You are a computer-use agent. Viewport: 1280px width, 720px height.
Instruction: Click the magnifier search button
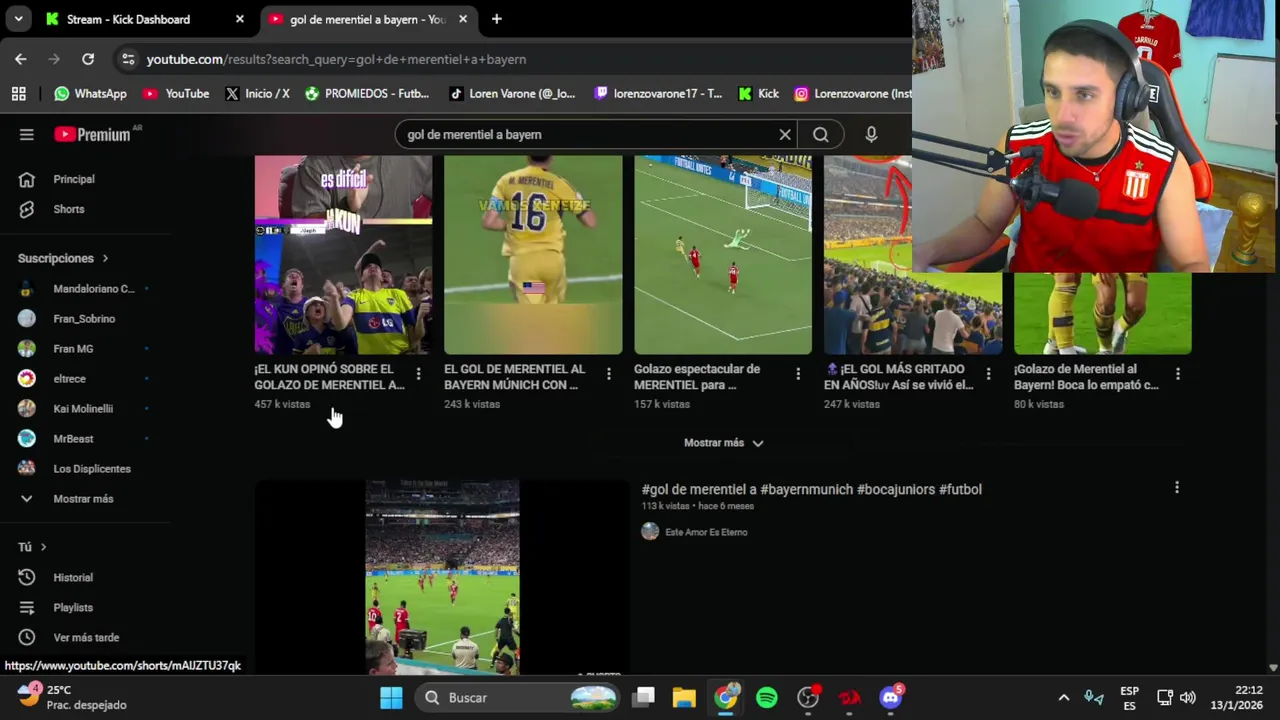pyautogui.click(x=821, y=134)
